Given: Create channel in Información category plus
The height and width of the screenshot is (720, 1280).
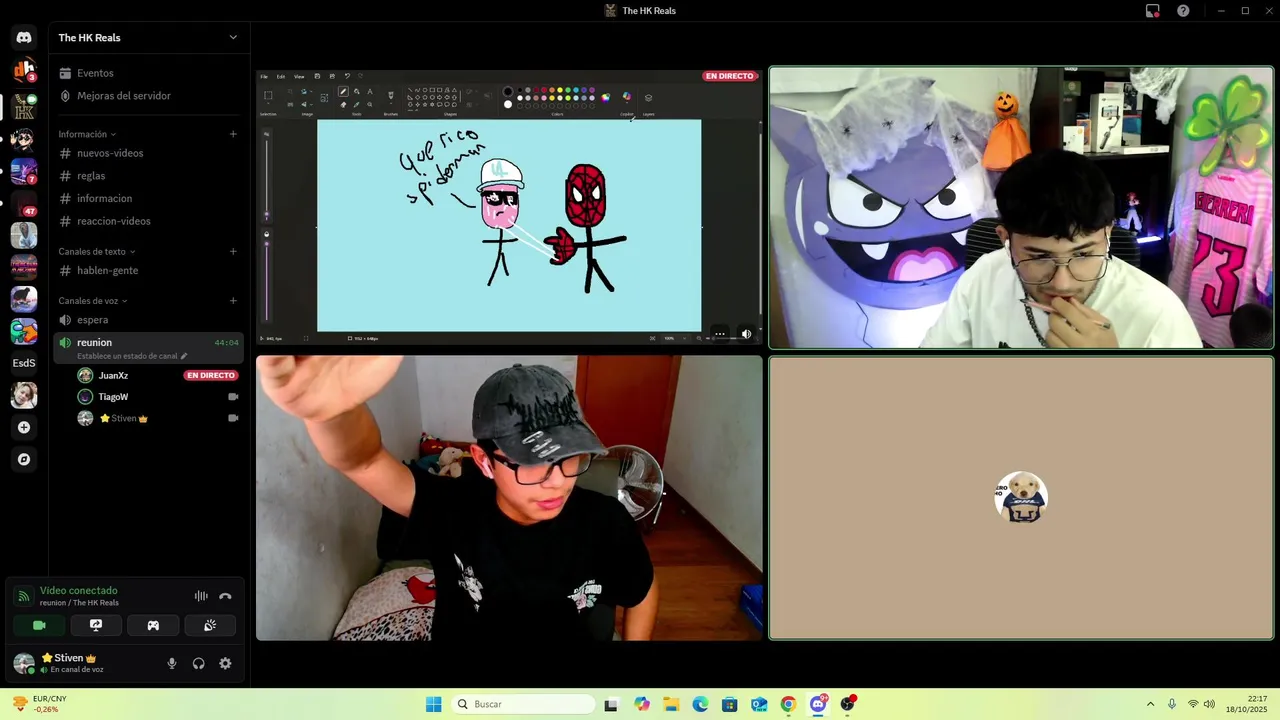Looking at the screenshot, I should pos(233,134).
